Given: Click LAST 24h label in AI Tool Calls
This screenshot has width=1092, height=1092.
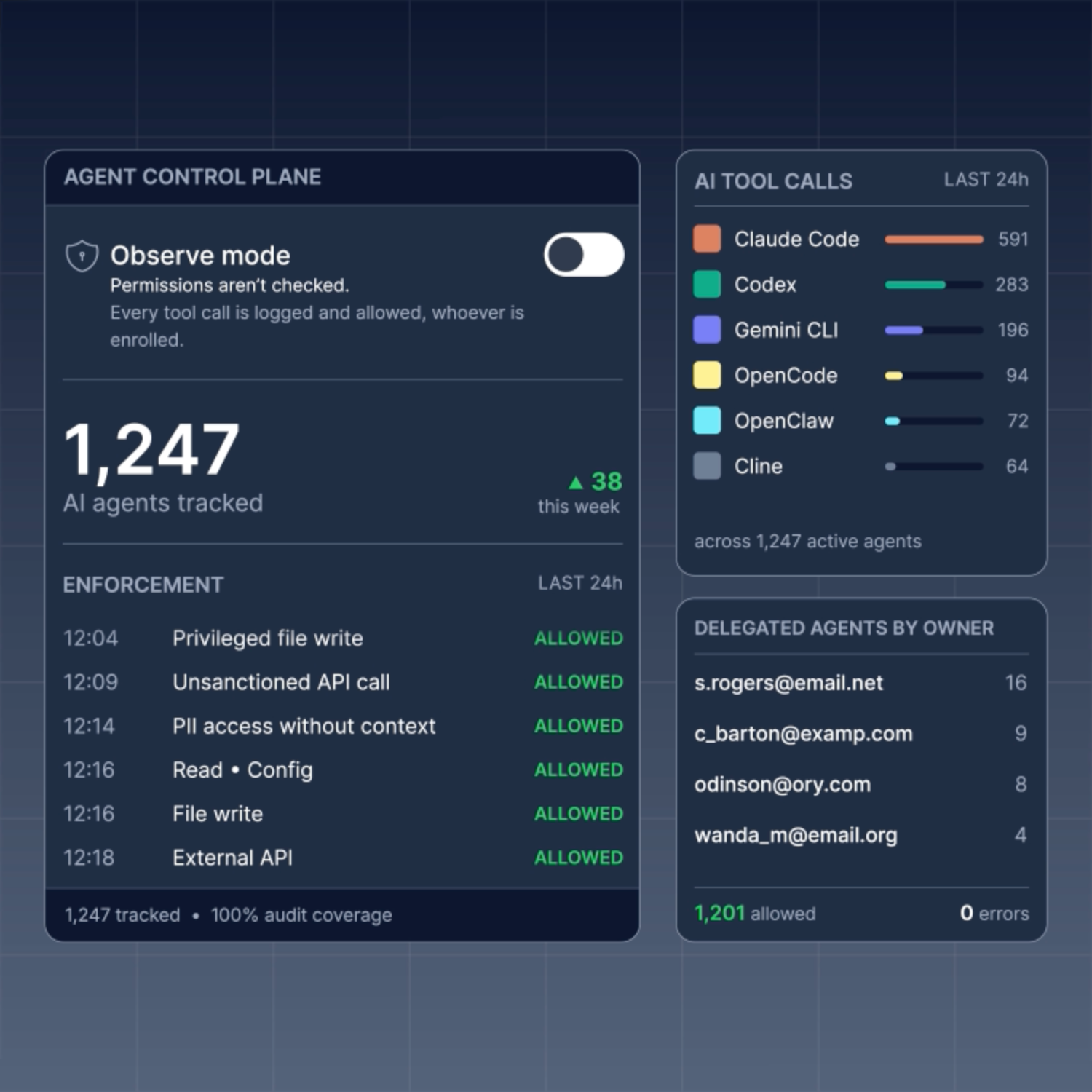Looking at the screenshot, I should (x=986, y=180).
